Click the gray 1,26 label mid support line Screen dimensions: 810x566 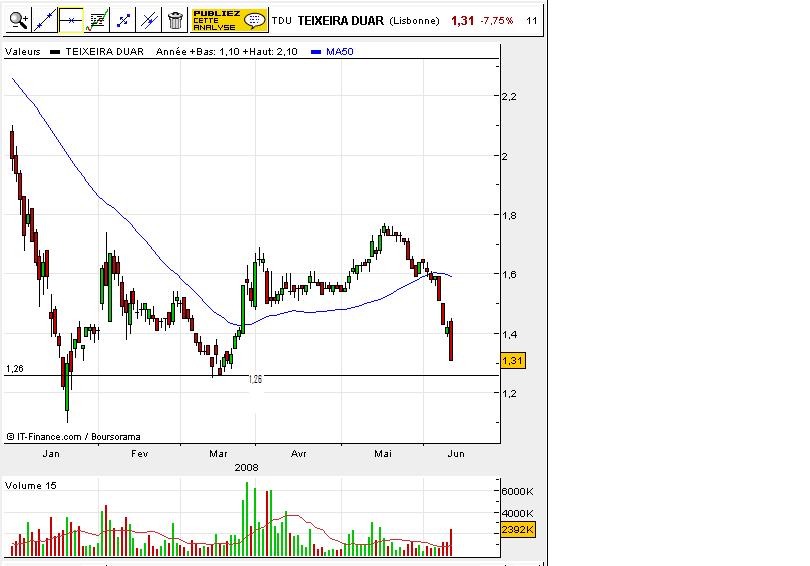click(255, 380)
